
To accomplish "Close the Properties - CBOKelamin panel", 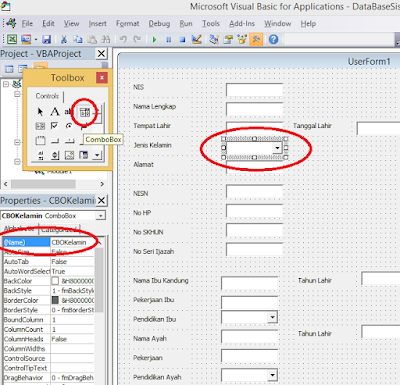I will tap(101, 200).
